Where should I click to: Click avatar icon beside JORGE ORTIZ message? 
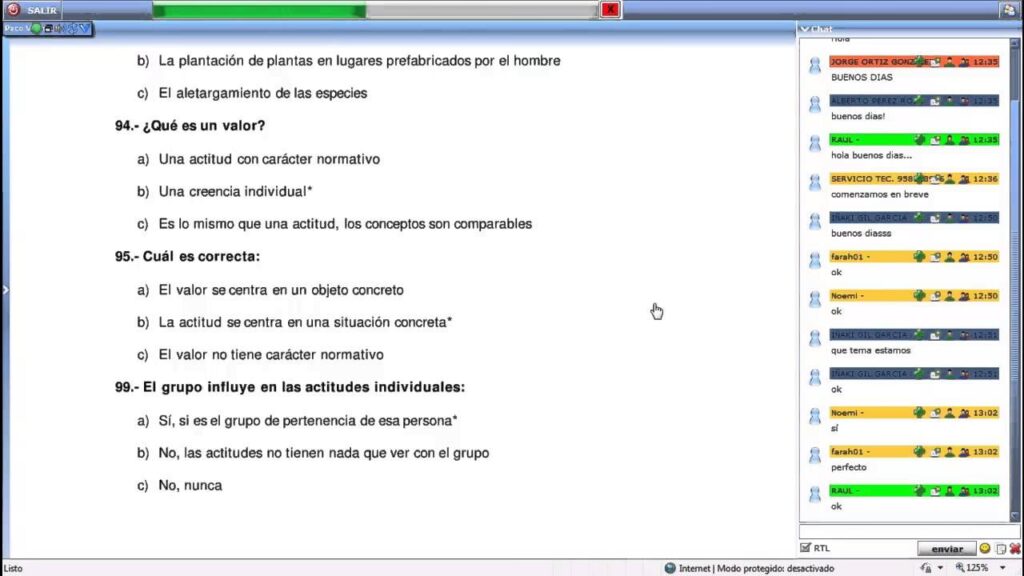(814, 65)
